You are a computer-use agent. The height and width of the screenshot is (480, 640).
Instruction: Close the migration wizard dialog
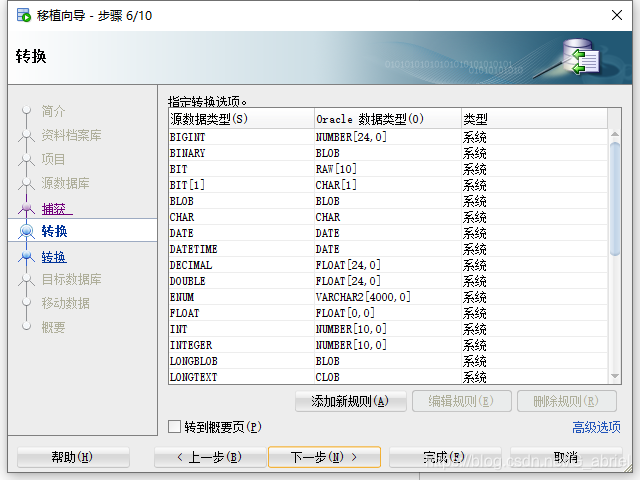(617, 15)
